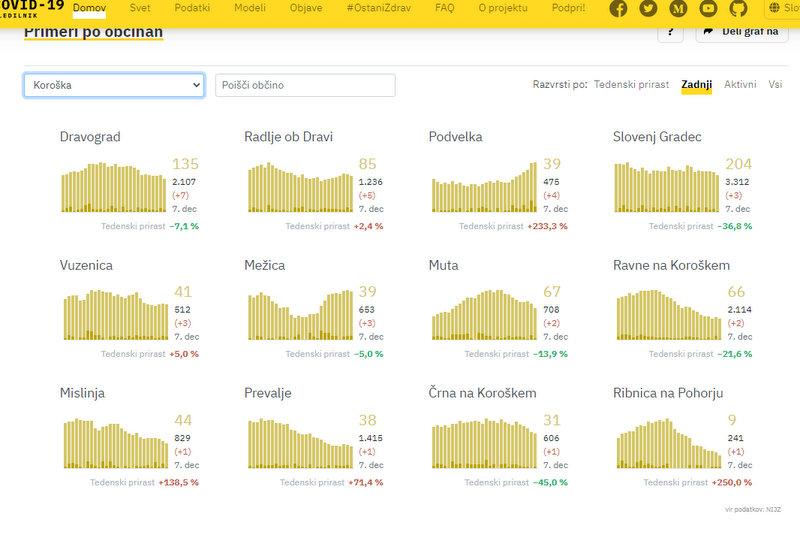Switch to the Podatki menu item
The image size is (800, 535).
(x=192, y=8)
